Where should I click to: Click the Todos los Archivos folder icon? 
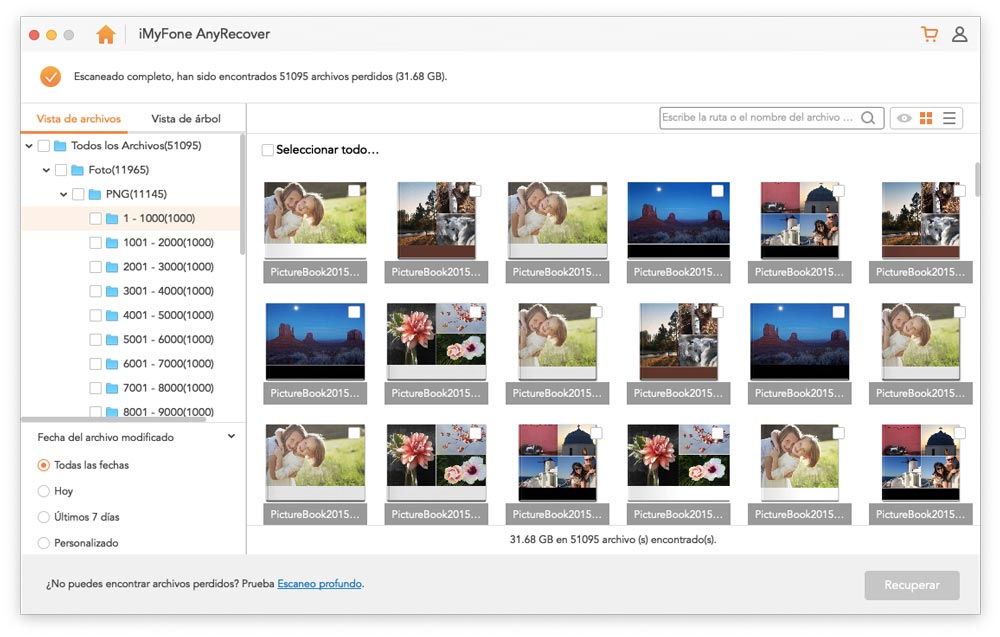61,146
